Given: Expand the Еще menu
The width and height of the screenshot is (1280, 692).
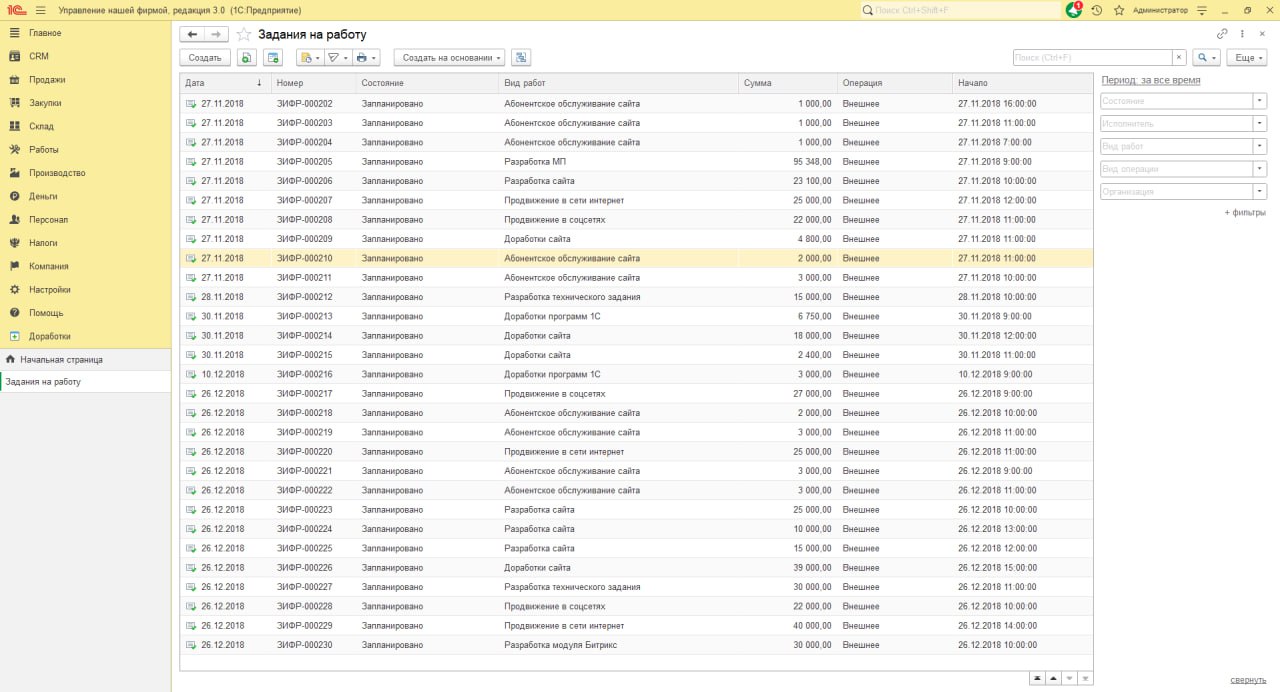Looking at the screenshot, I should [x=1246, y=58].
